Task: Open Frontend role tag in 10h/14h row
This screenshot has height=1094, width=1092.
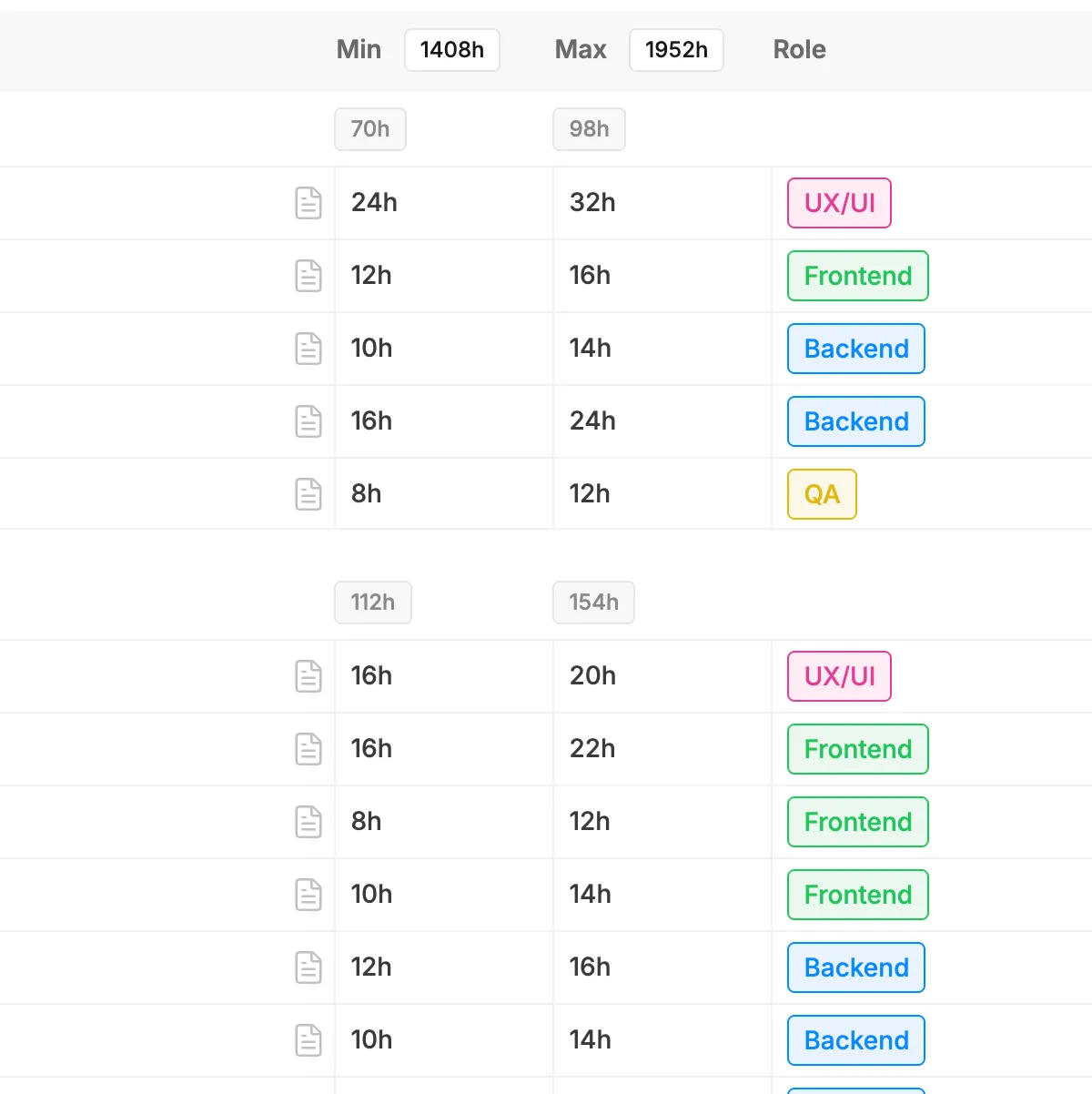Action: coord(857,895)
